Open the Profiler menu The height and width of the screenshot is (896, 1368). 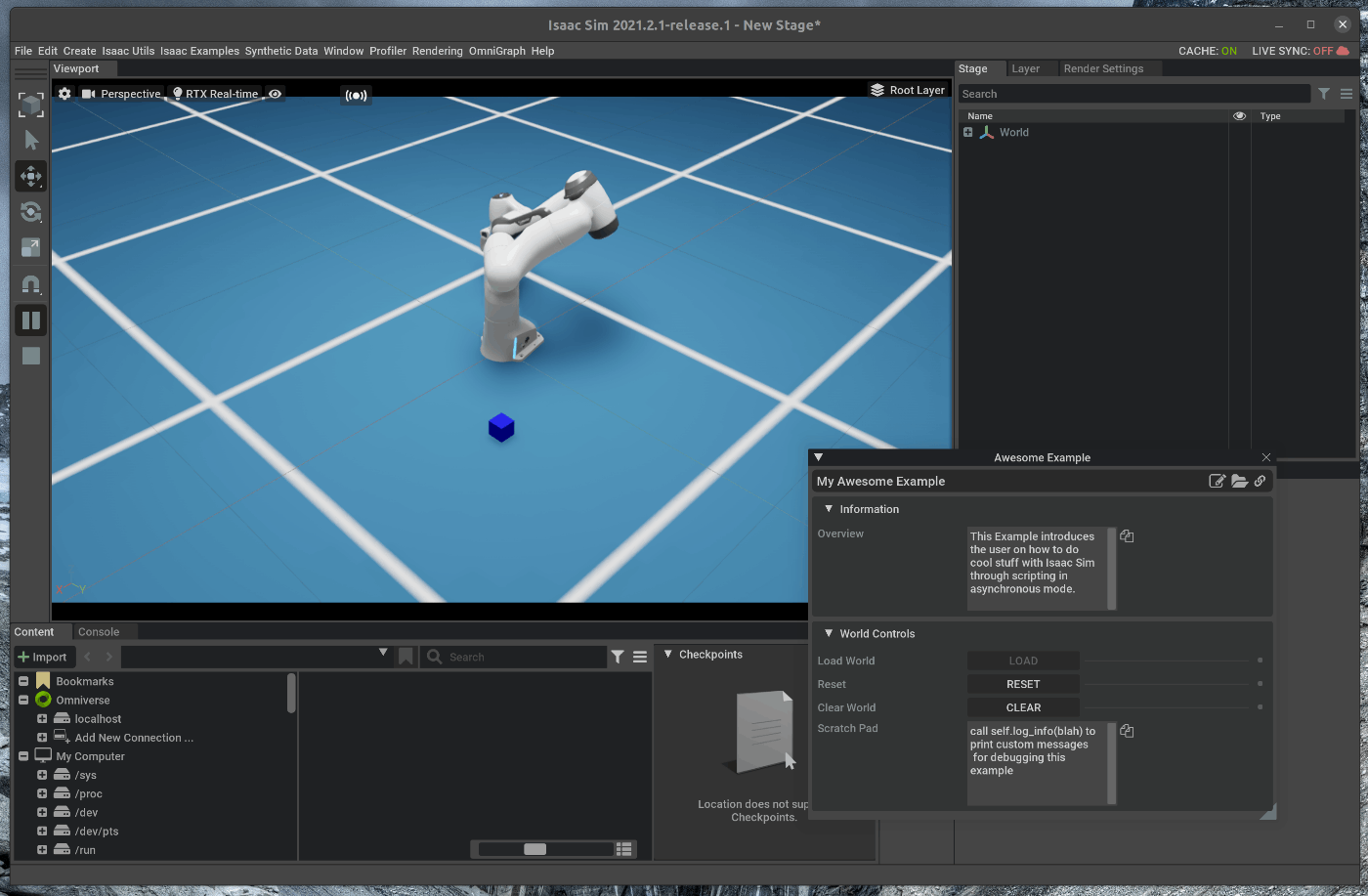coord(388,51)
